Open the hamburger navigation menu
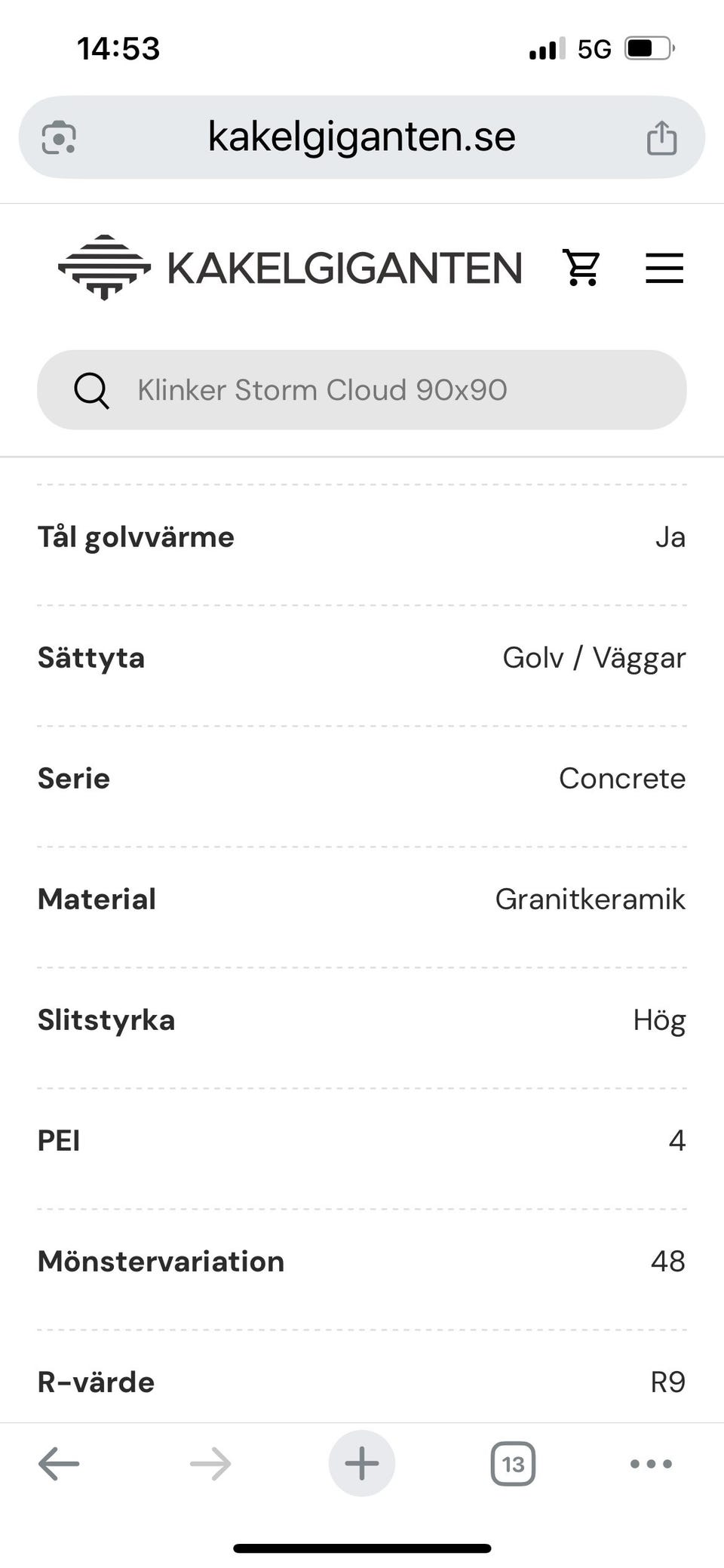The image size is (724, 1568). (664, 268)
